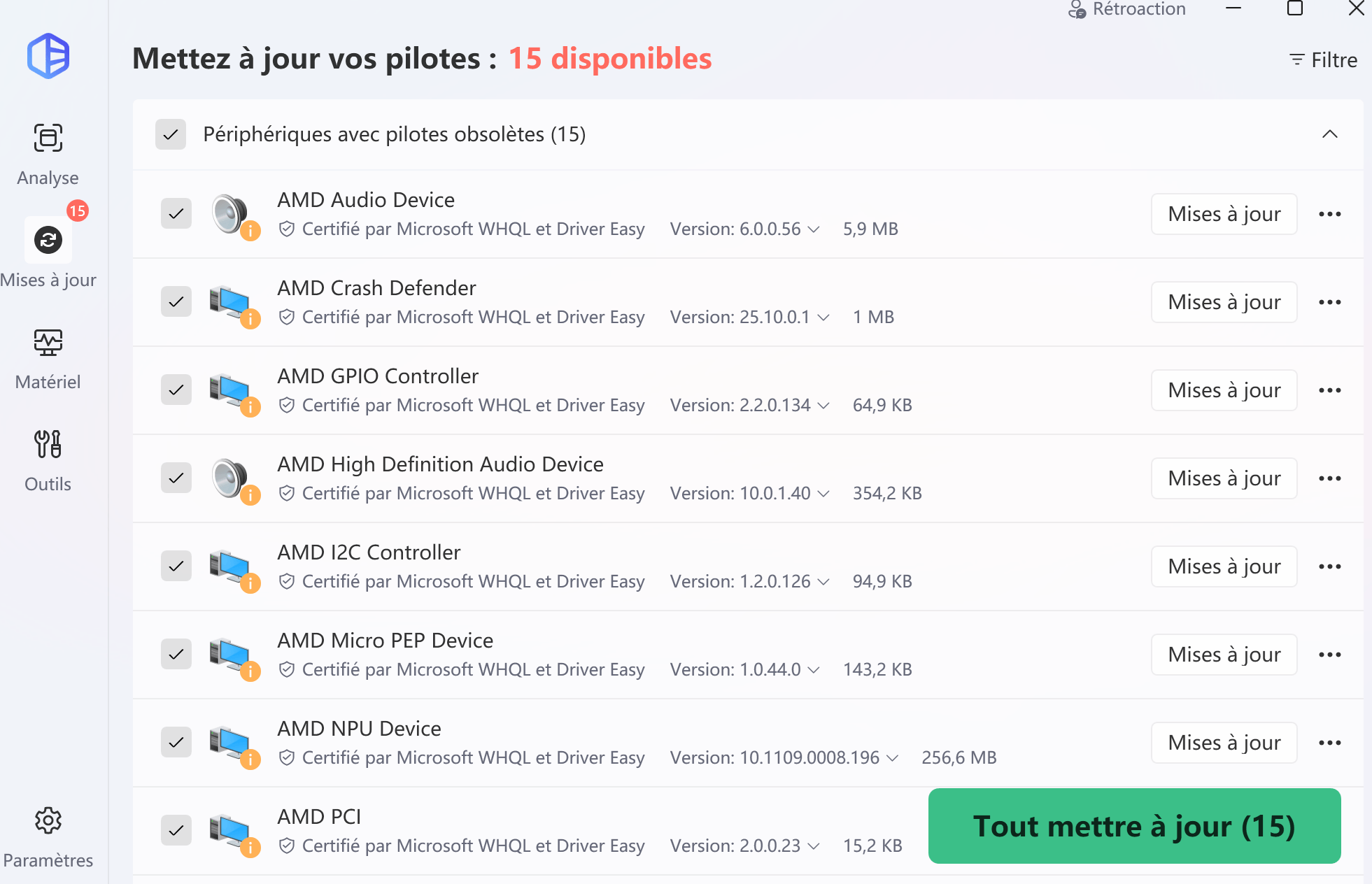Open more options for AMD GPIO Controller
1372x884 pixels.
(x=1329, y=390)
